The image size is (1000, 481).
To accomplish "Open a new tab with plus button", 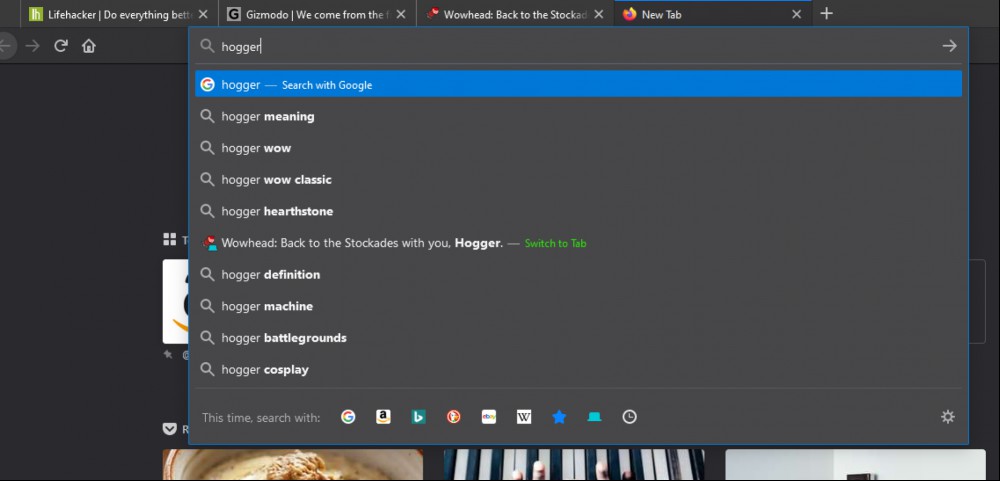I will pyautogui.click(x=826, y=13).
